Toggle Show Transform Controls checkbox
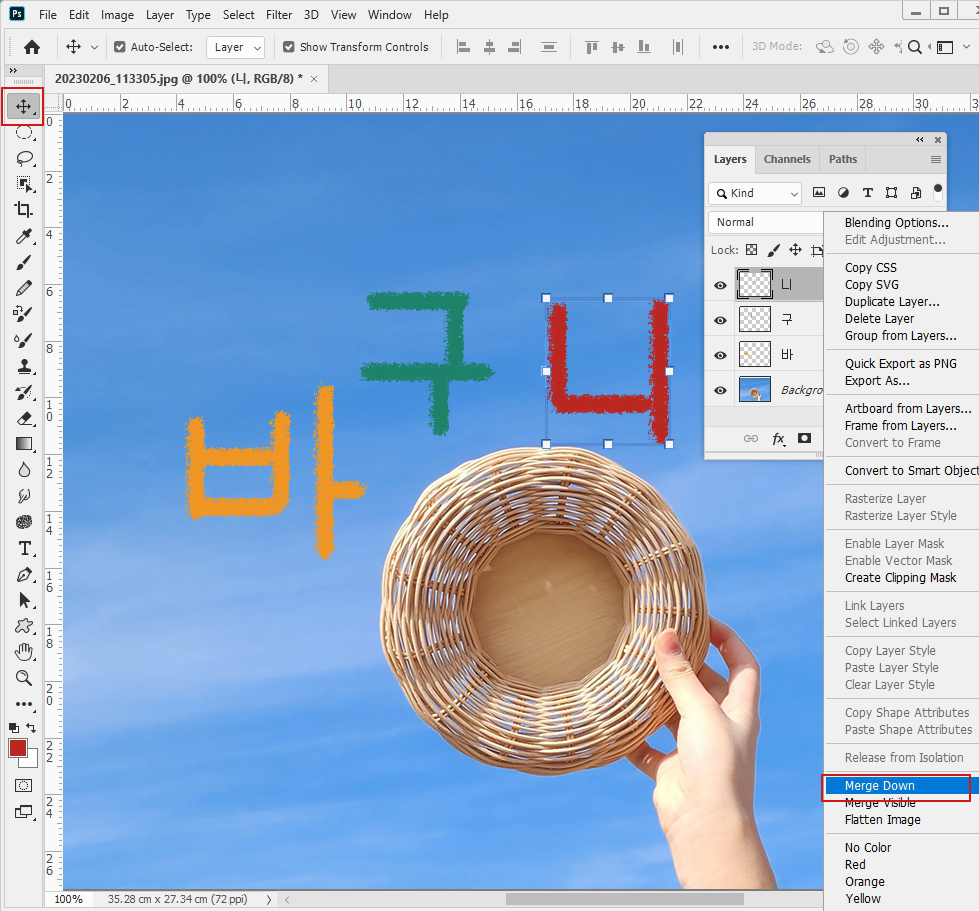Image resolution: width=979 pixels, height=911 pixels. click(288, 47)
